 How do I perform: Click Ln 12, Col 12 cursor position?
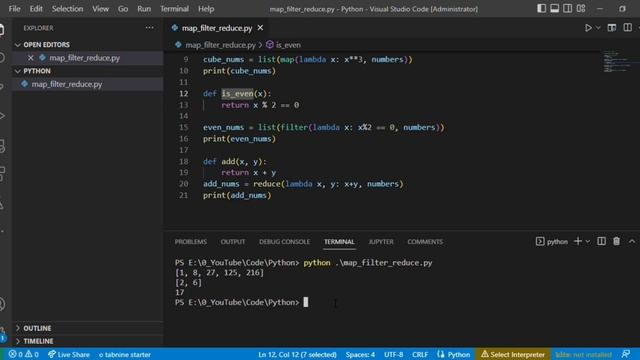[297, 354]
